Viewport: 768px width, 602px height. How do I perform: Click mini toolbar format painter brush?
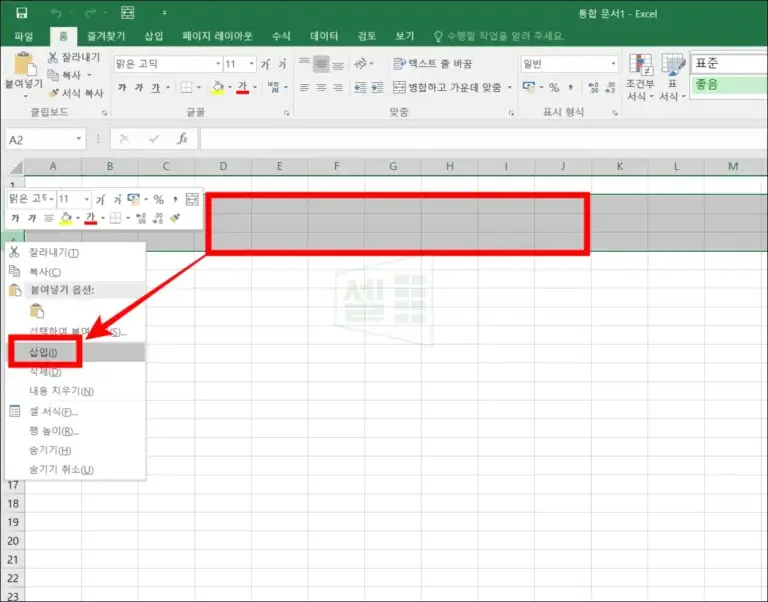[x=175, y=218]
